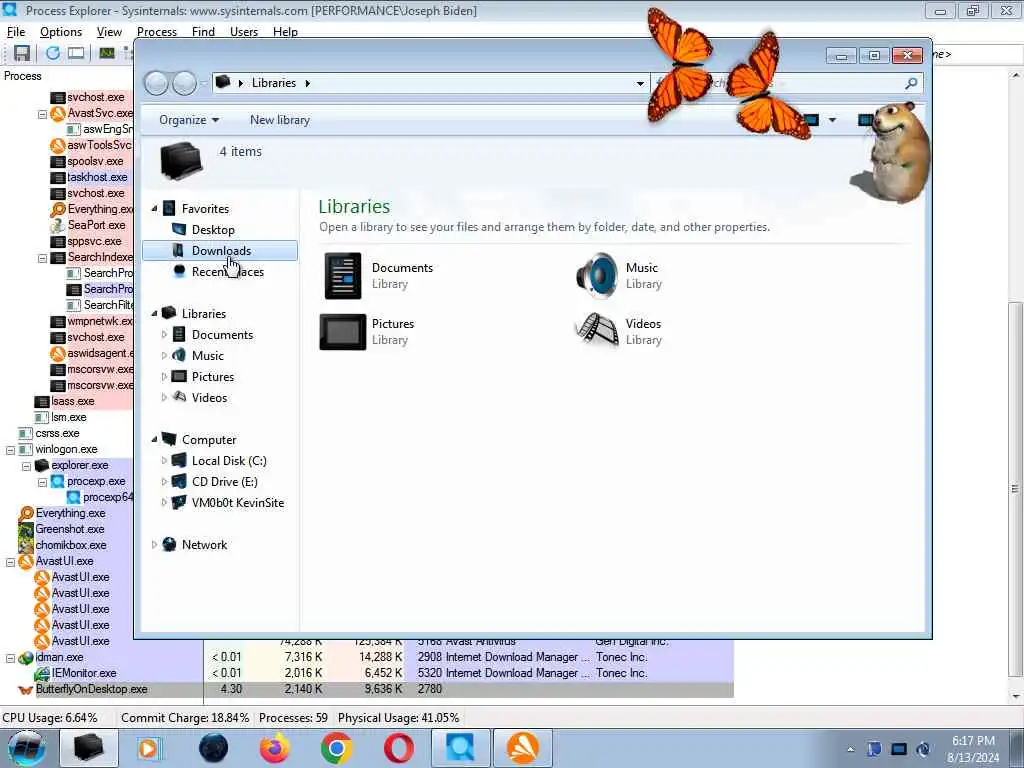The image size is (1024, 768).
Task: Select chomikbox.exe in process list
Action: [x=71, y=545]
